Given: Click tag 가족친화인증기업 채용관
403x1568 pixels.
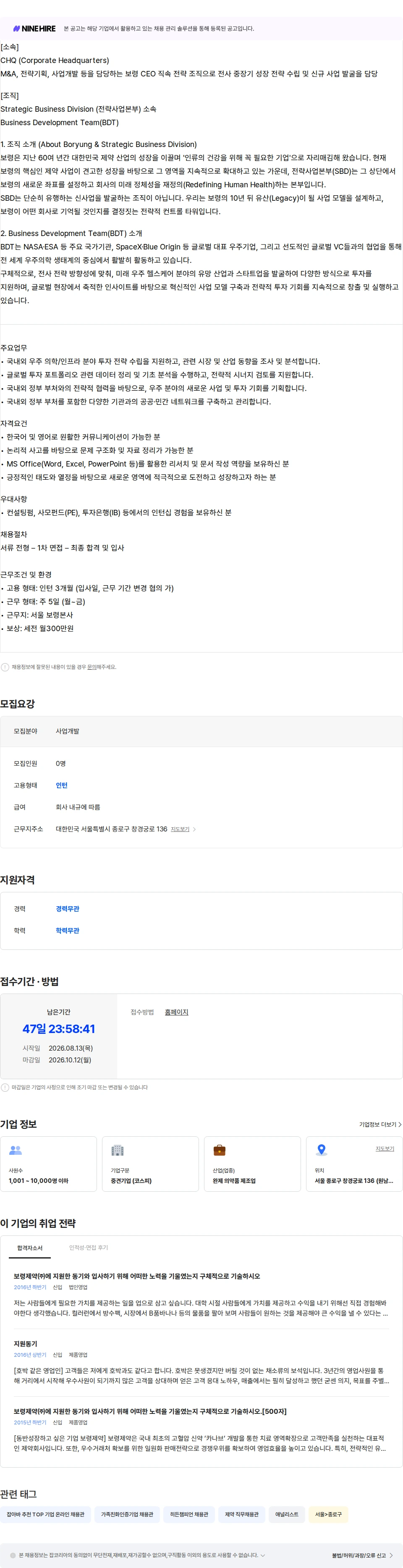Looking at the screenshot, I should tap(127, 1514).
